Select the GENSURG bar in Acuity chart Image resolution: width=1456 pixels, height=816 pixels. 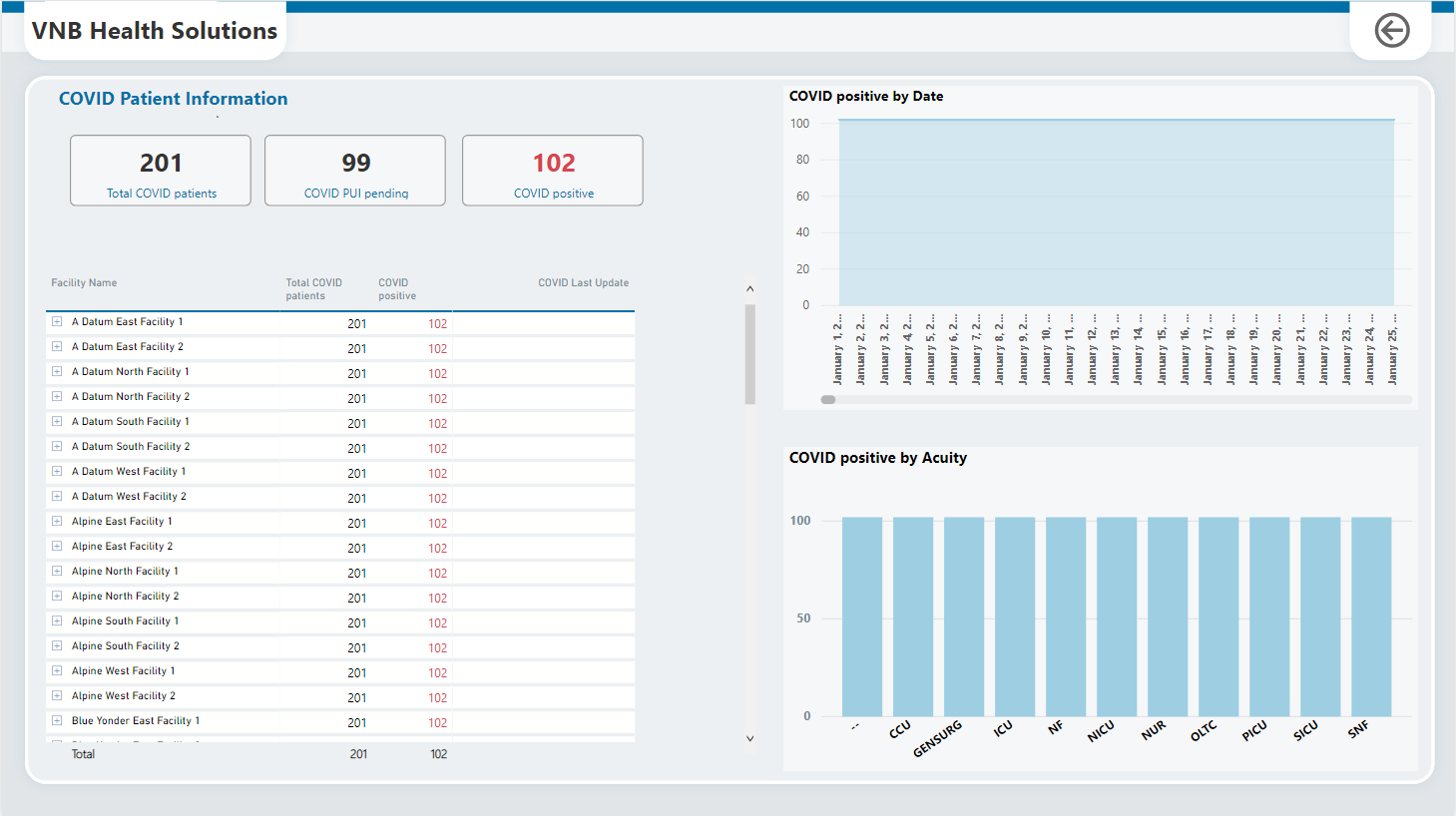pos(964,616)
